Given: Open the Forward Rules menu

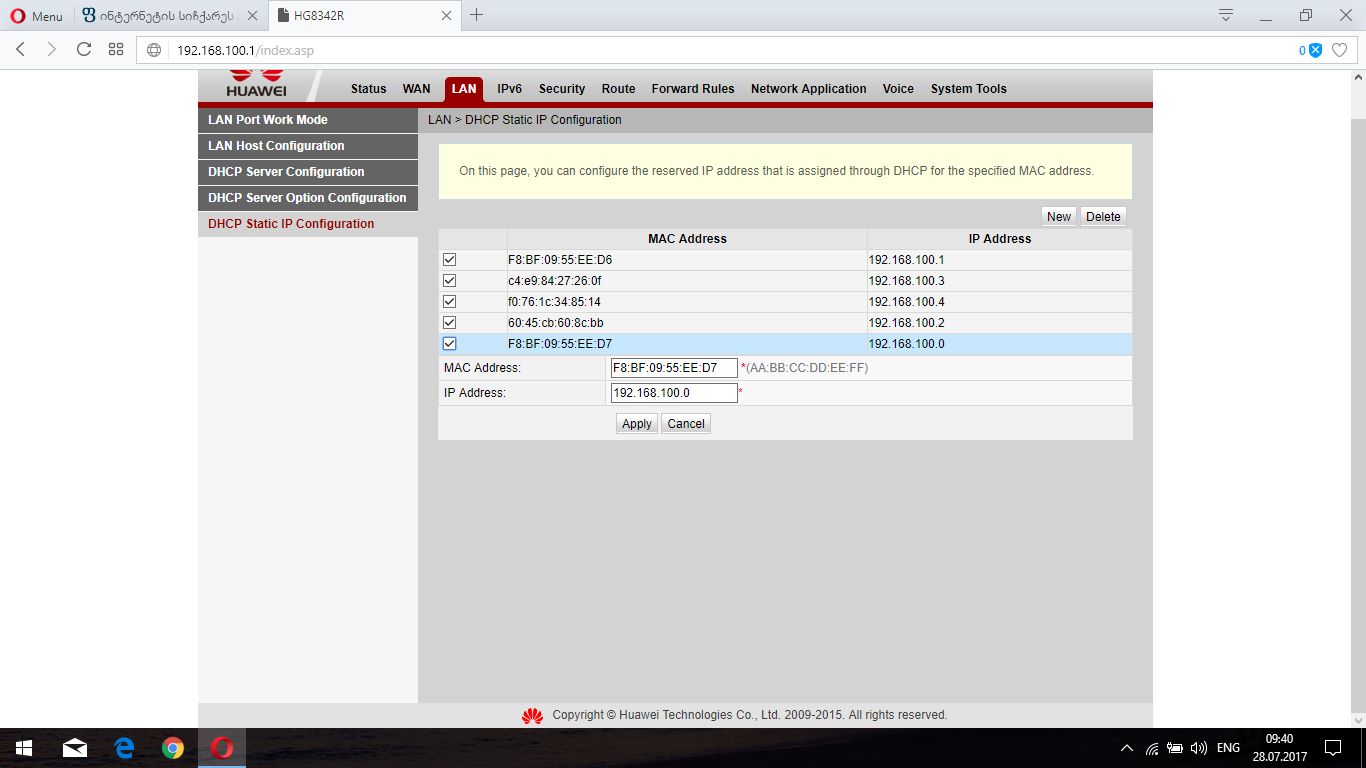Looking at the screenshot, I should [x=693, y=89].
